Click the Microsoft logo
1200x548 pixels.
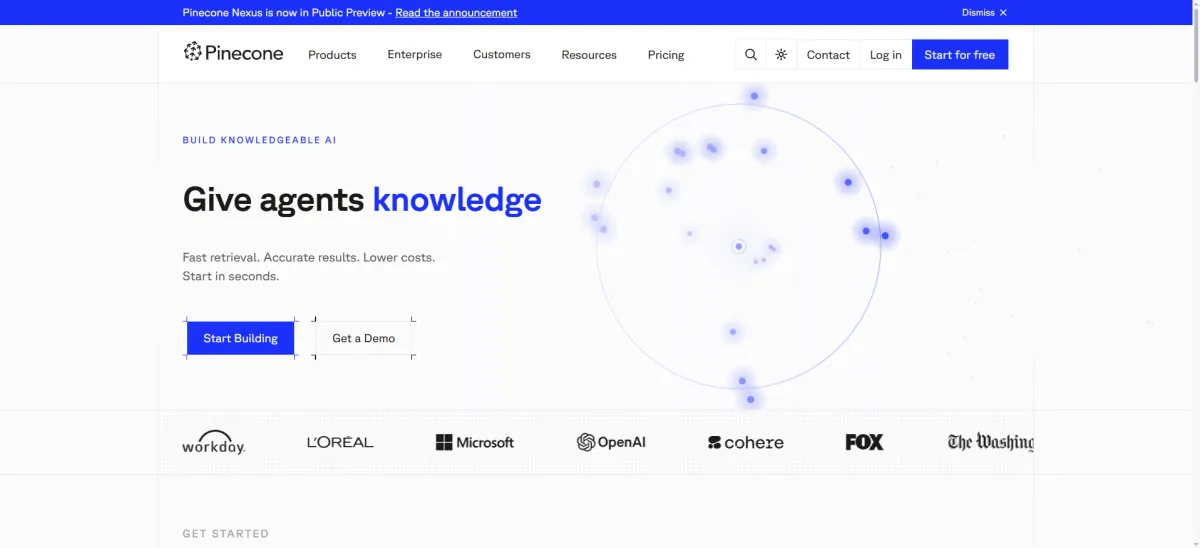[x=475, y=442]
